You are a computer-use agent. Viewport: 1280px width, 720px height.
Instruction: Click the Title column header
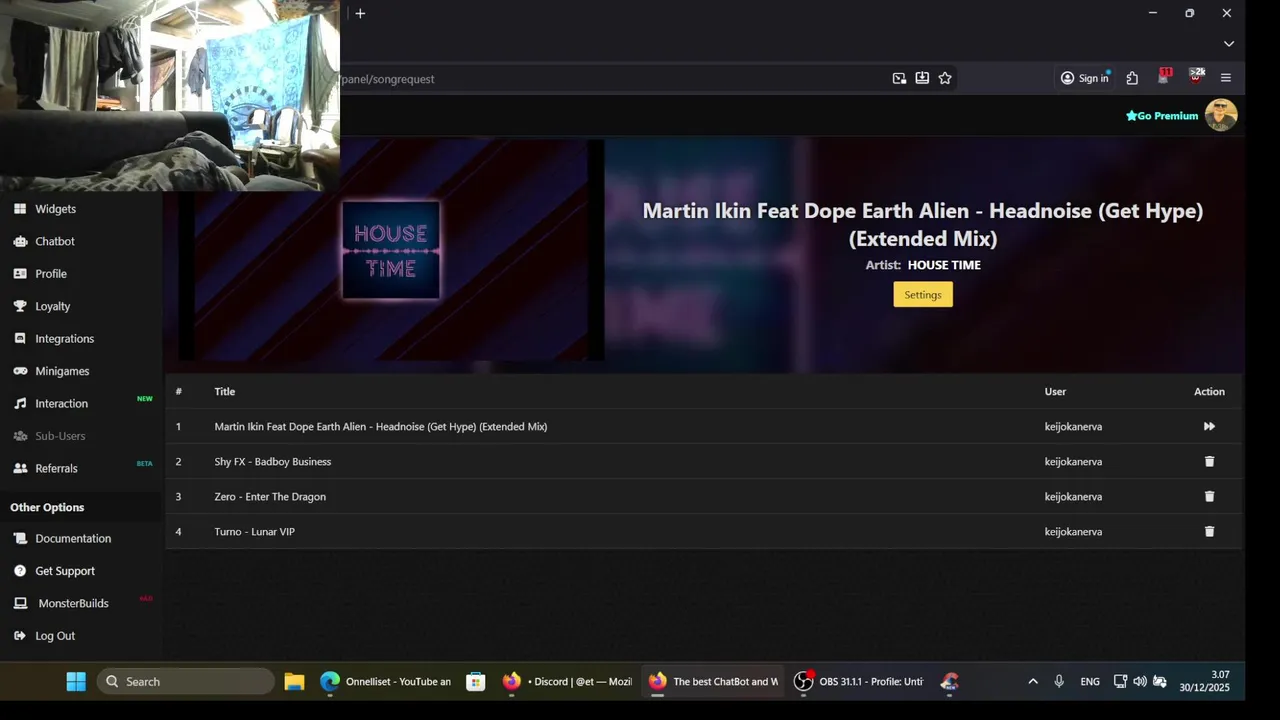(x=224, y=392)
